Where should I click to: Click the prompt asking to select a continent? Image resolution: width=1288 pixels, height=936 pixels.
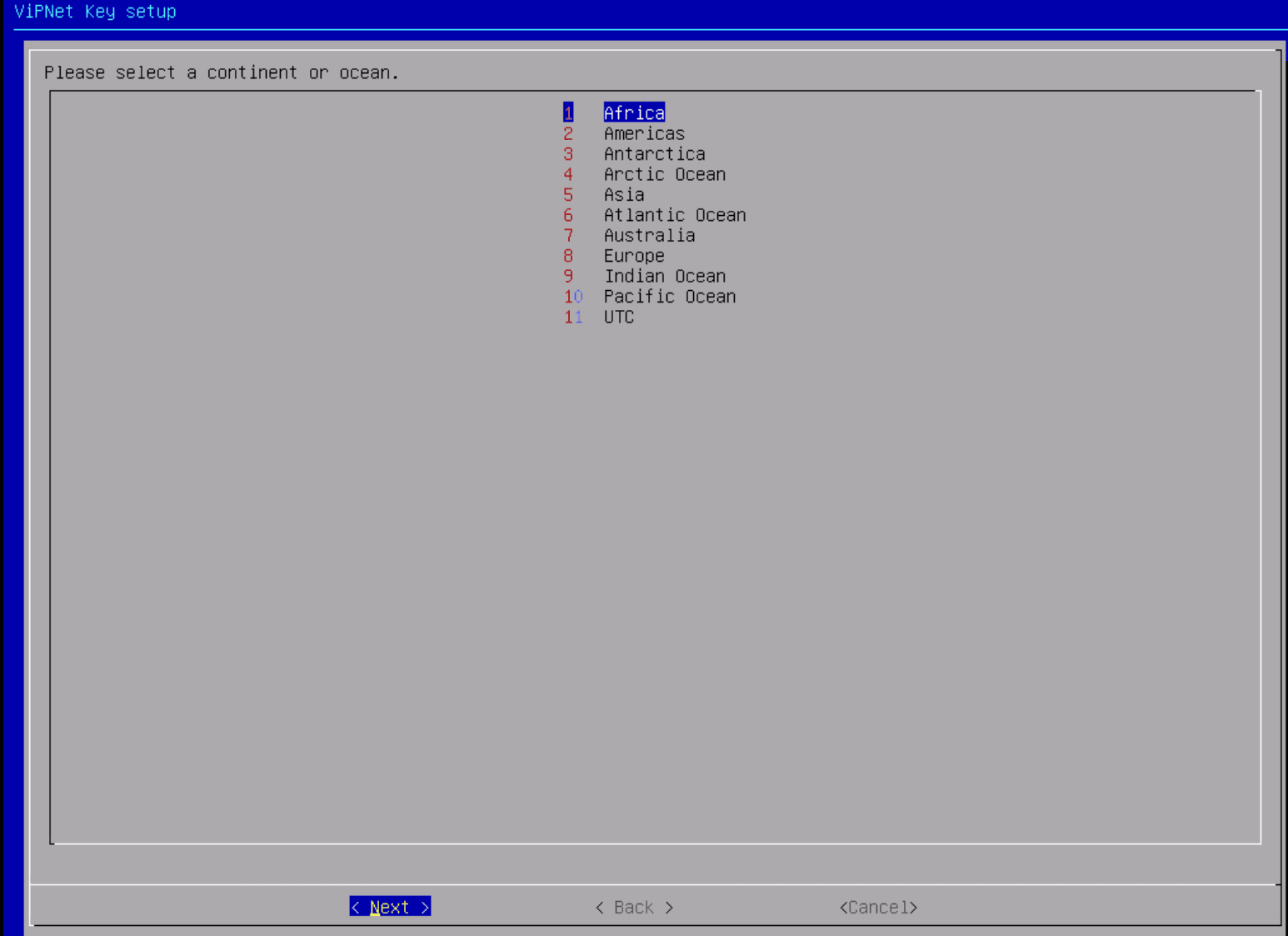click(x=222, y=73)
